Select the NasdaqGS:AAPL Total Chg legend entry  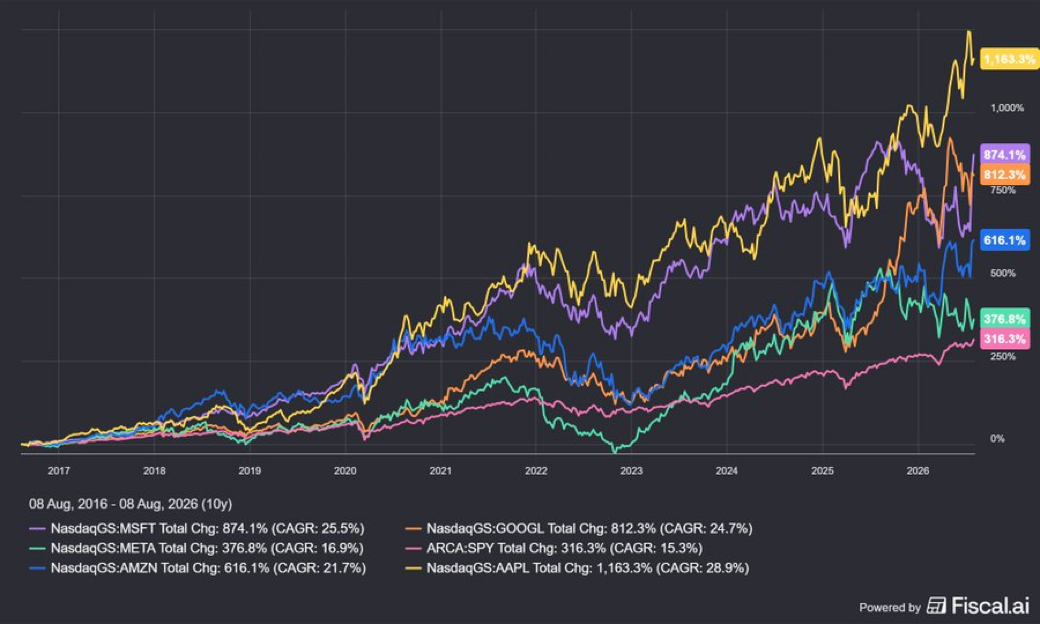point(577,568)
